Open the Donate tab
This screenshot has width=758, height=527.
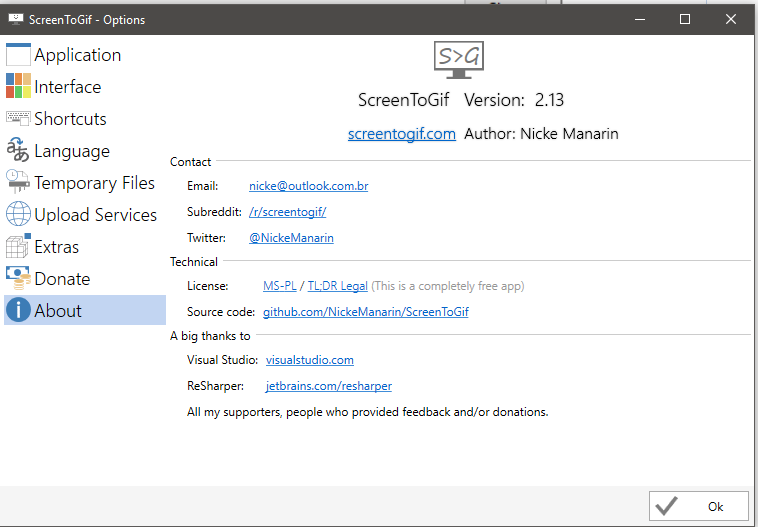(85, 278)
